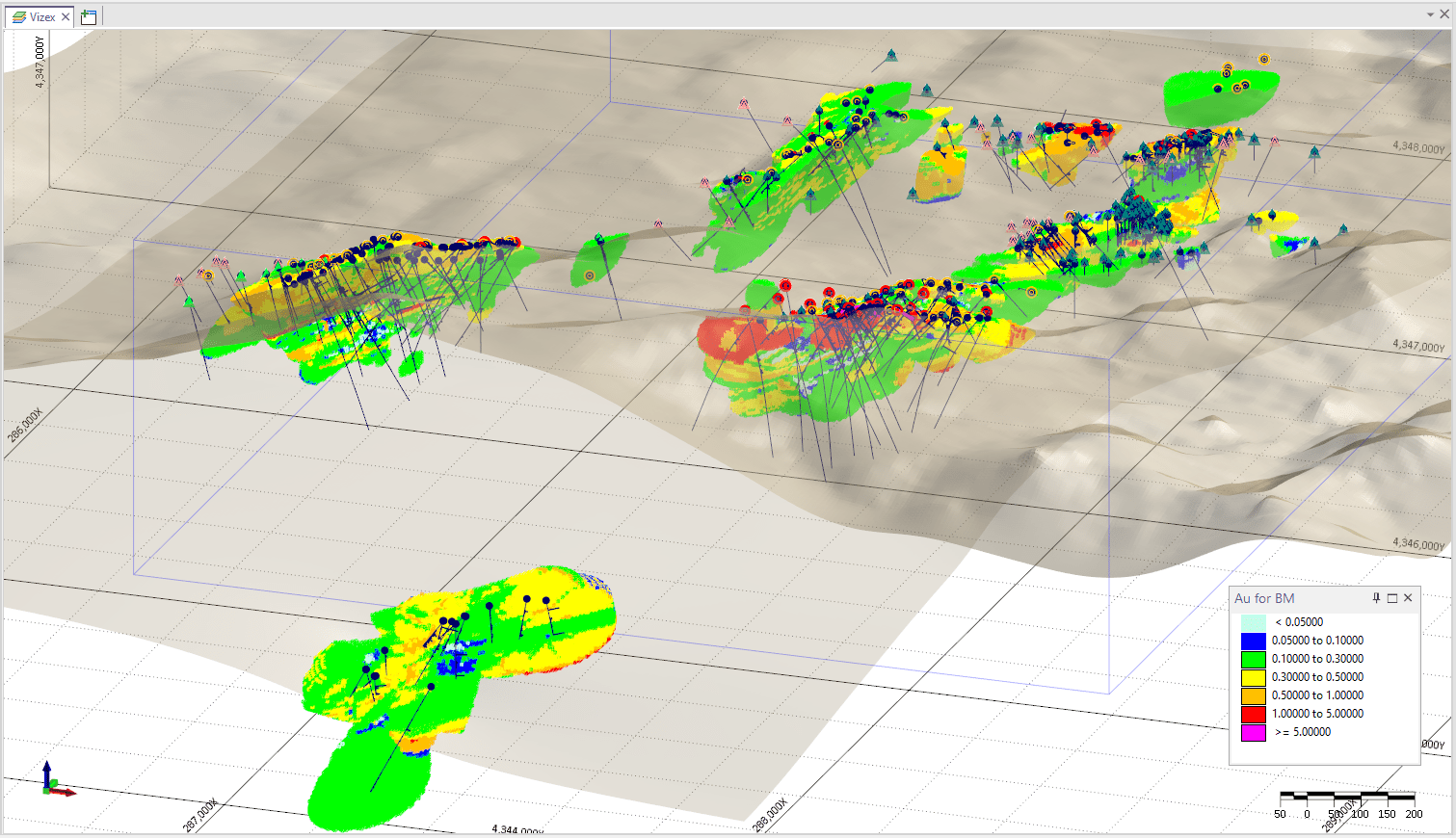Click the pale < 0.05 legend swatch
The width and height of the screenshot is (1456, 838).
coord(1253,622)
